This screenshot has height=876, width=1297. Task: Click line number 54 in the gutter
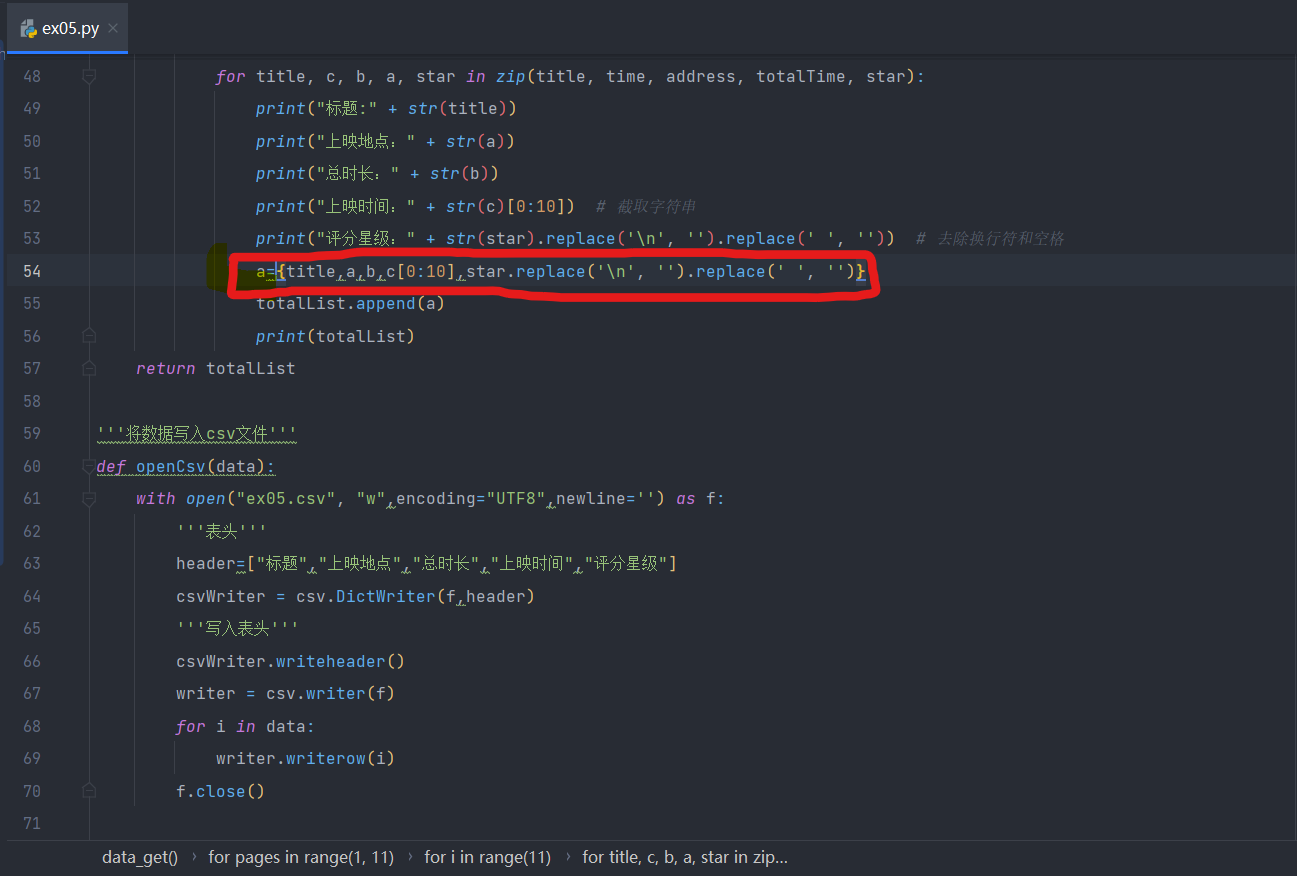tap(31, 270)
